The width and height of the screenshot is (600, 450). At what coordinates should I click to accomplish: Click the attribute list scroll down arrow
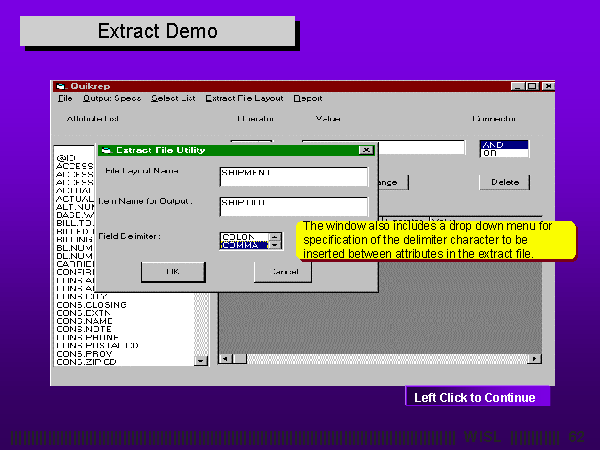[200, 359]
